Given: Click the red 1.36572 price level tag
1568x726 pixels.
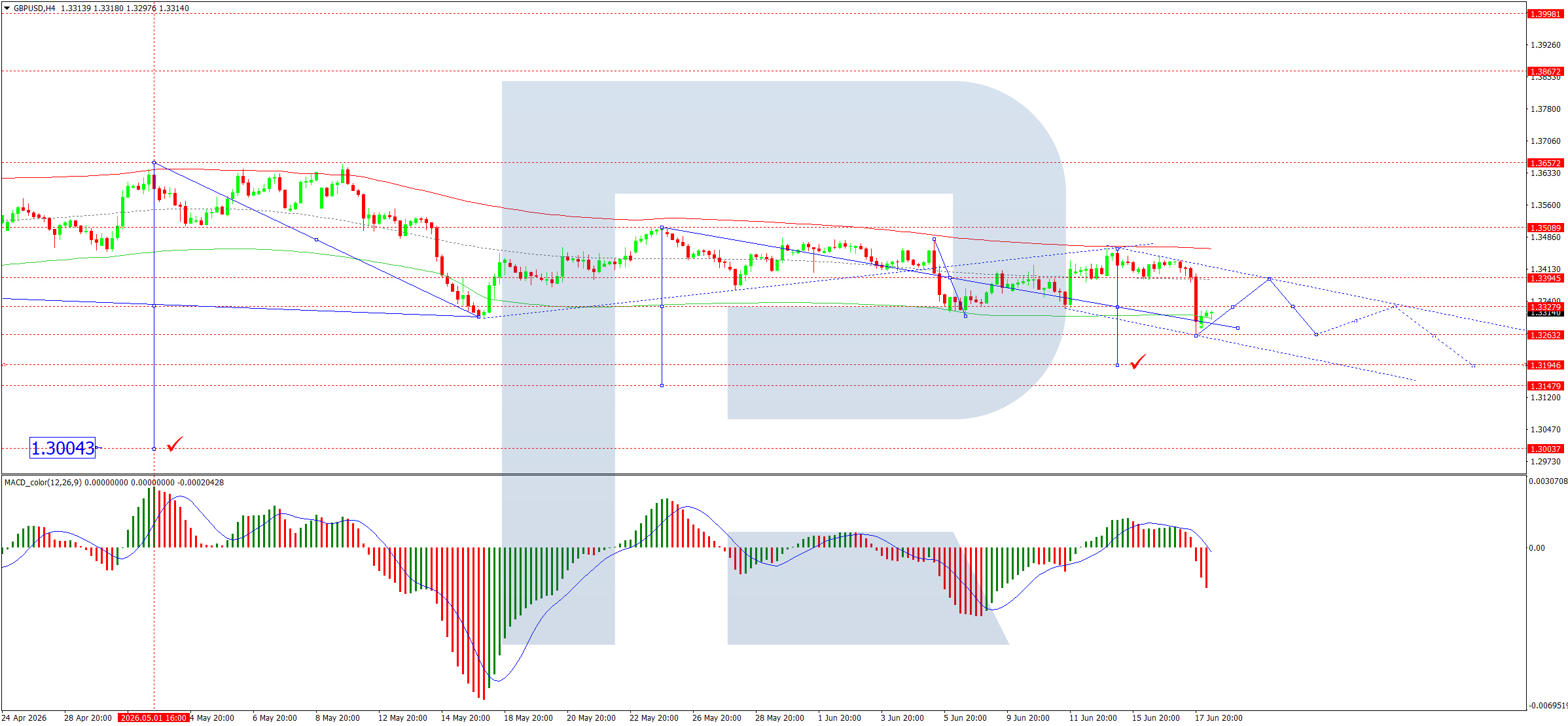Looking at the screenshot, I should click(x=1545, y=163).
